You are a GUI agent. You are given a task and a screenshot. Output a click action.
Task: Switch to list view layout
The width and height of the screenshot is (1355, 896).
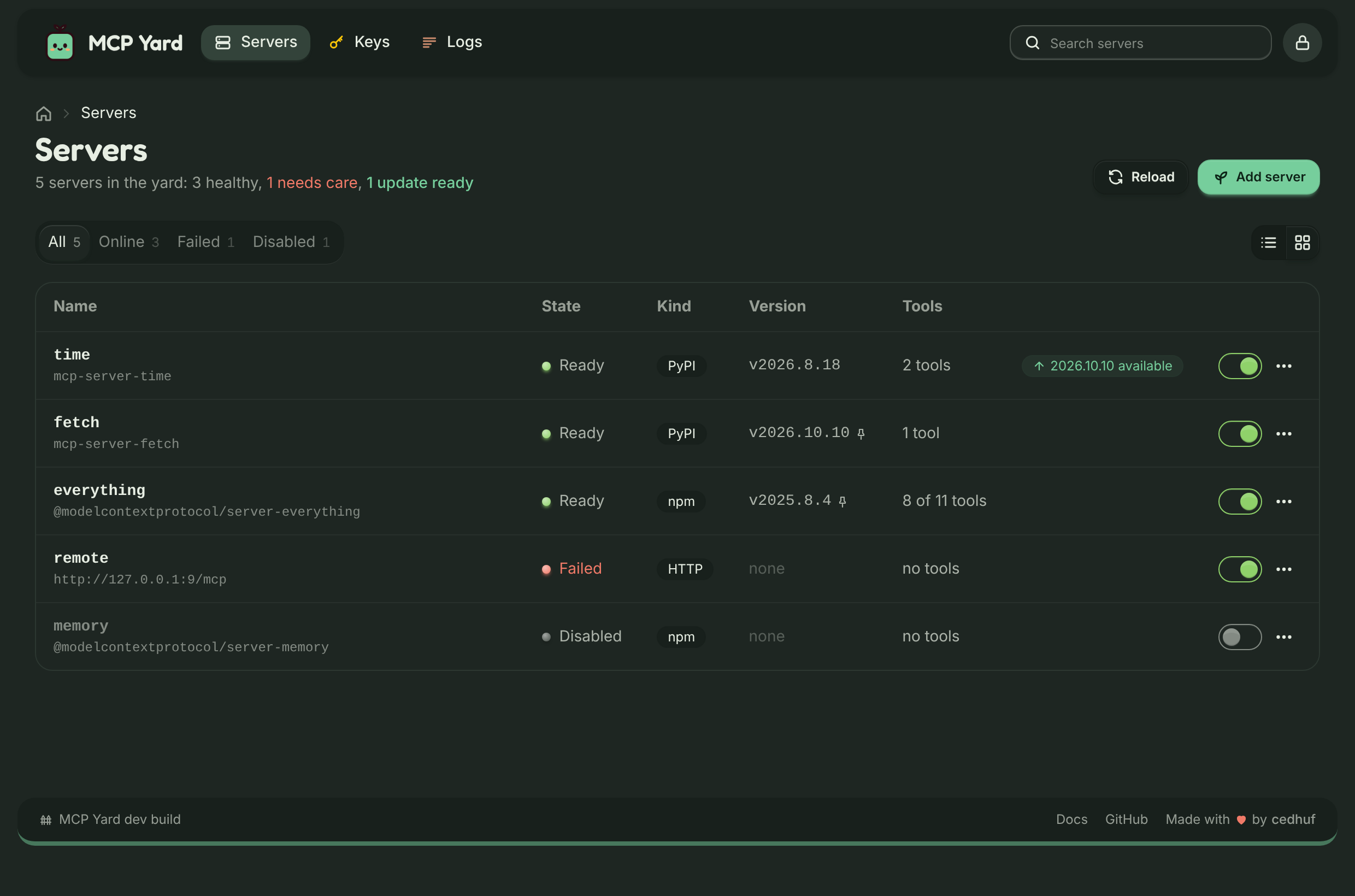1268,242
